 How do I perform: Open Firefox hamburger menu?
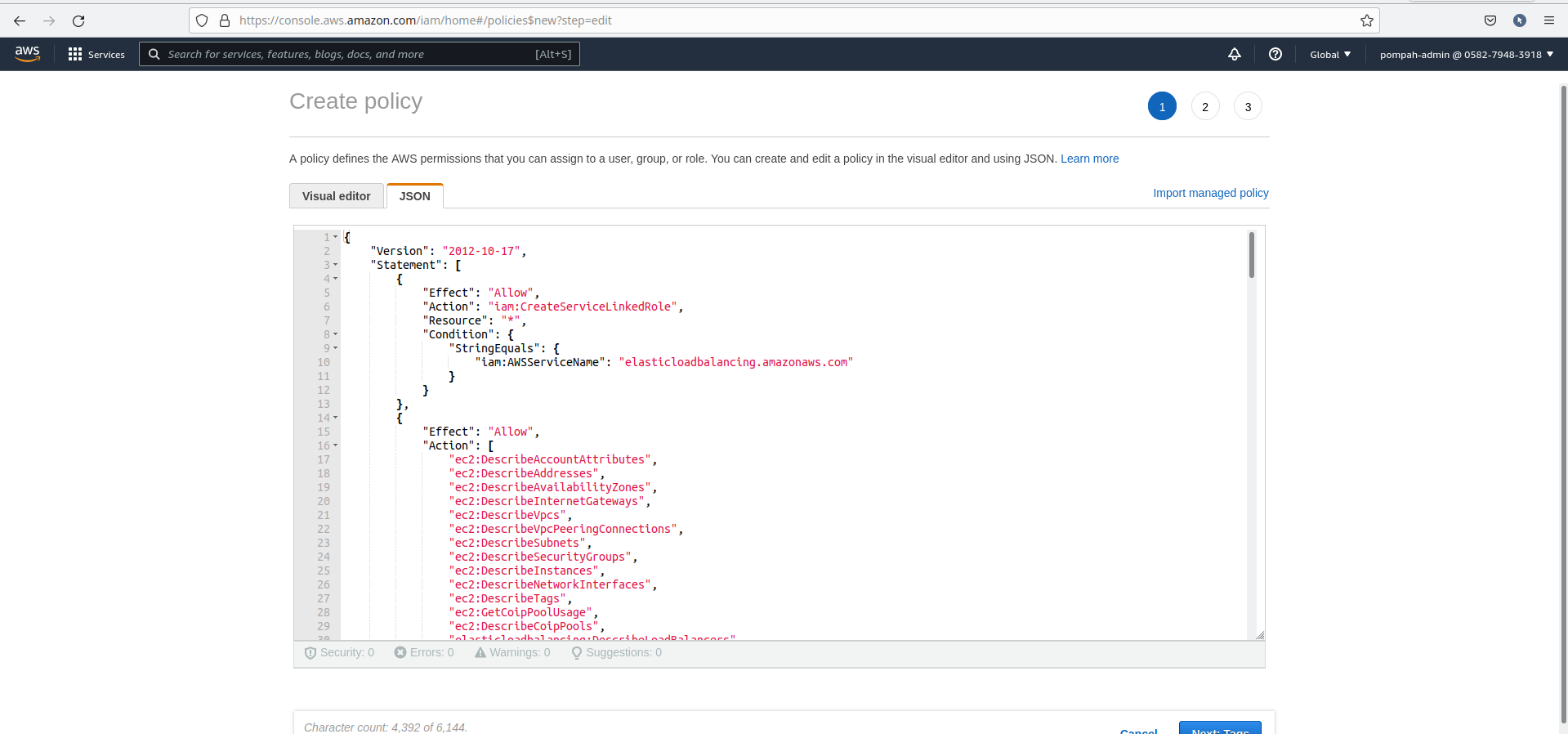(x=1548, y=20)
